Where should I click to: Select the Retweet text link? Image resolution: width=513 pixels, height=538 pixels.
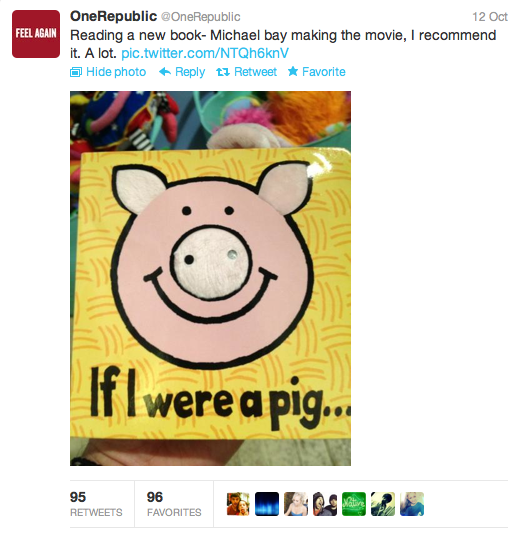(255, 72)
